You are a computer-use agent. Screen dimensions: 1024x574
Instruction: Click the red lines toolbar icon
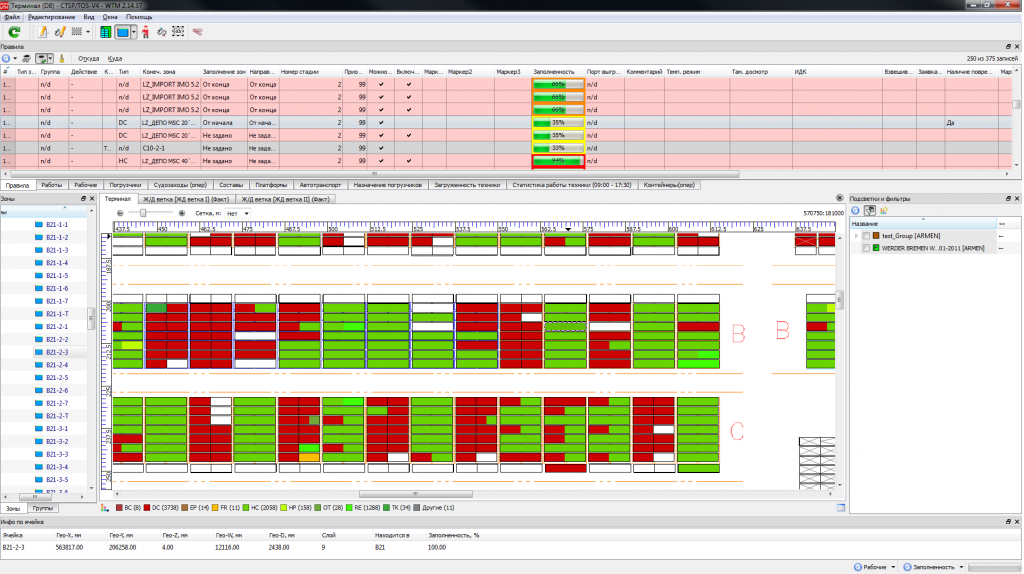(197, 32)
